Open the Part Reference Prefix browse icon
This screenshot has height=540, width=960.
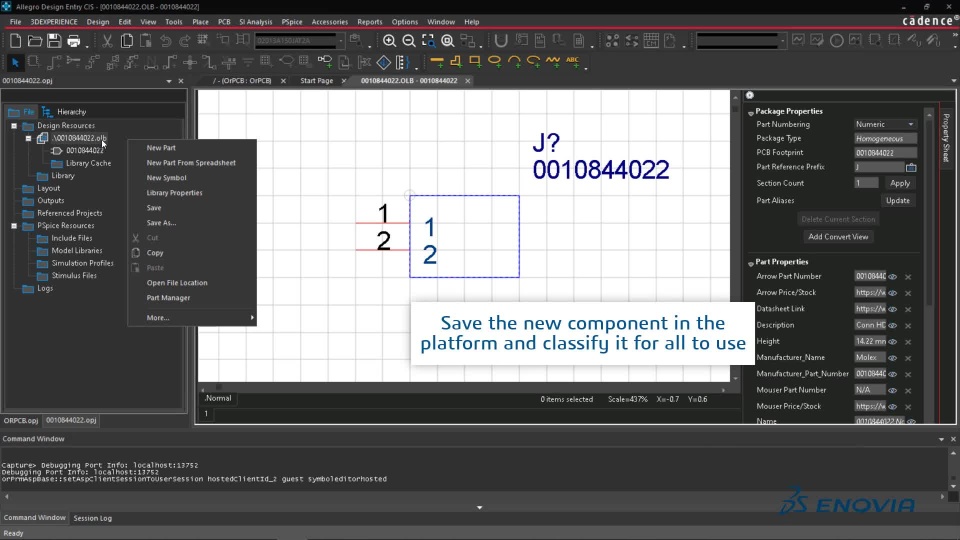pos(911,167)
